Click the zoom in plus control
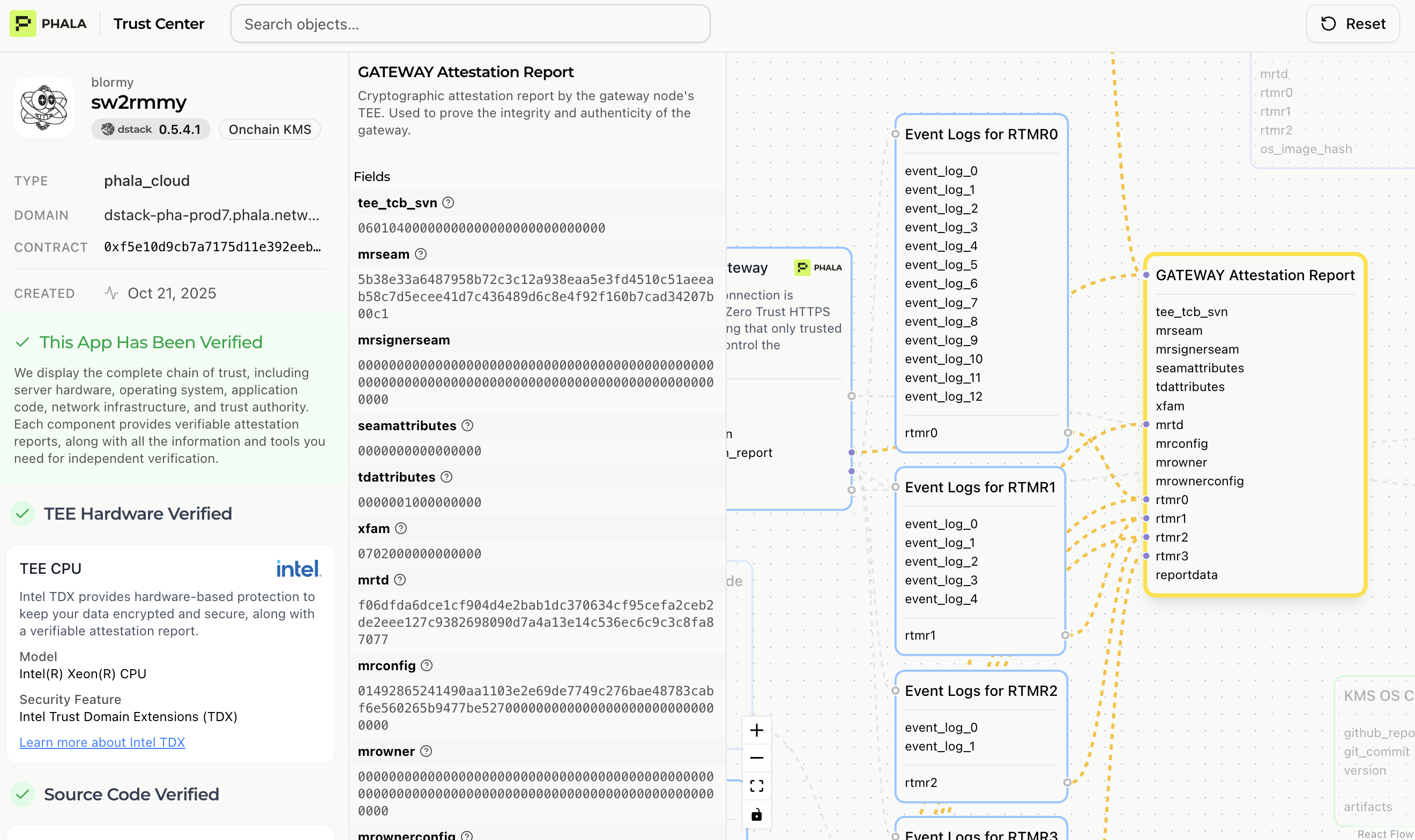Screen dimensions: 1415x840 756,730
